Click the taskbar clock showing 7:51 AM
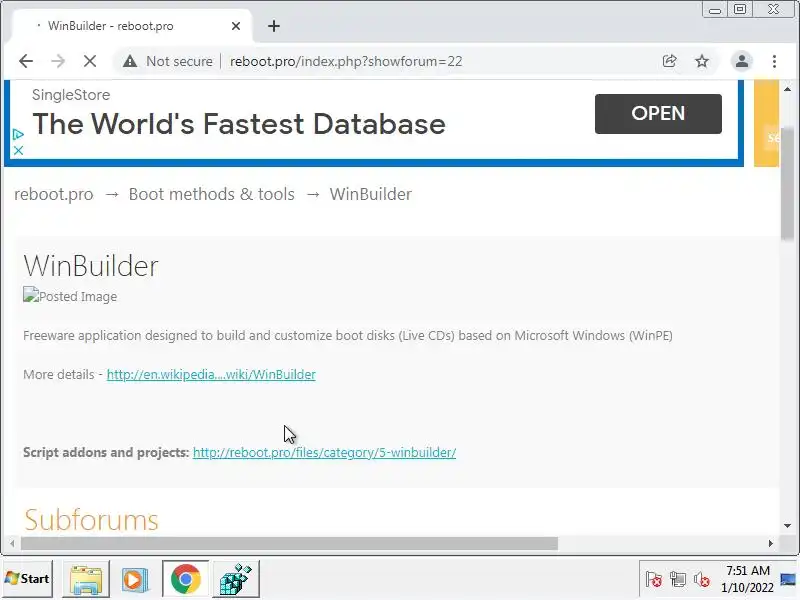This screenshot has width=800, height=600. coord(747,579)
